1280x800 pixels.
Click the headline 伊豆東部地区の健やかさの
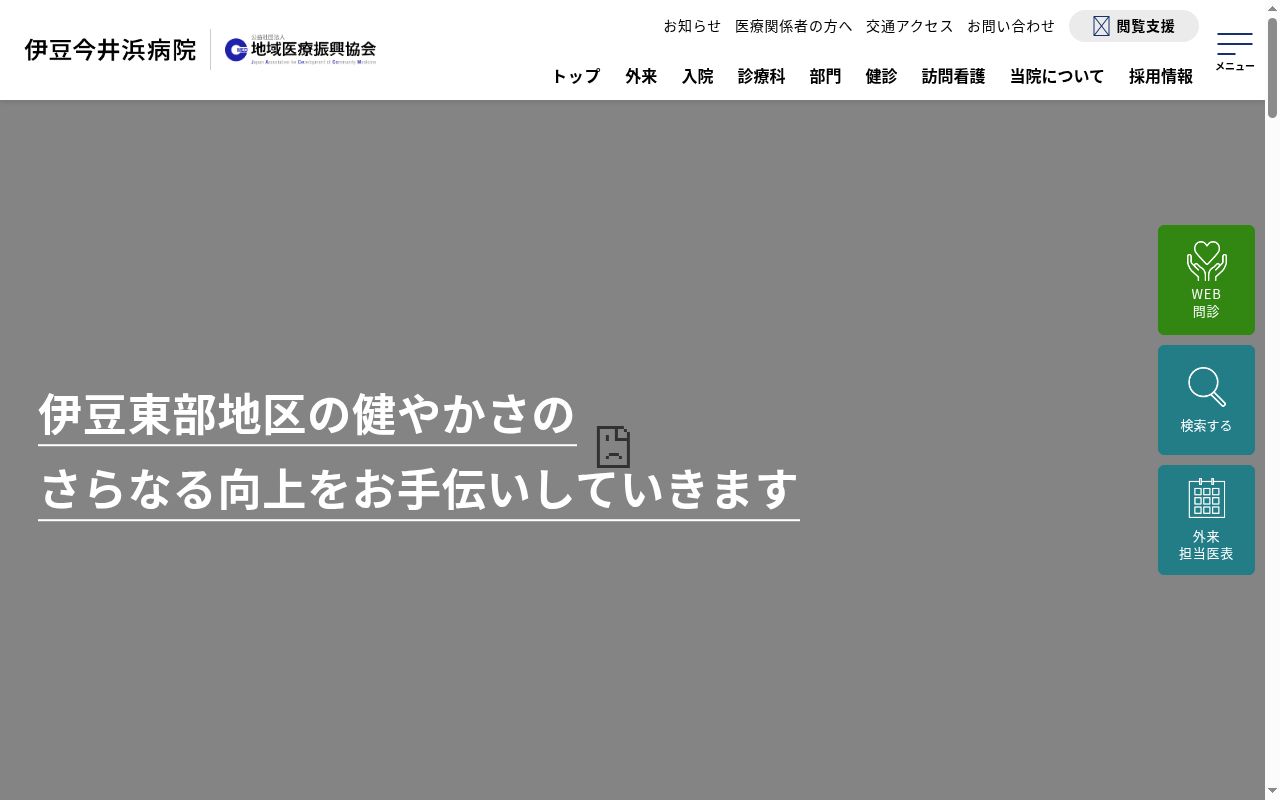307,415
